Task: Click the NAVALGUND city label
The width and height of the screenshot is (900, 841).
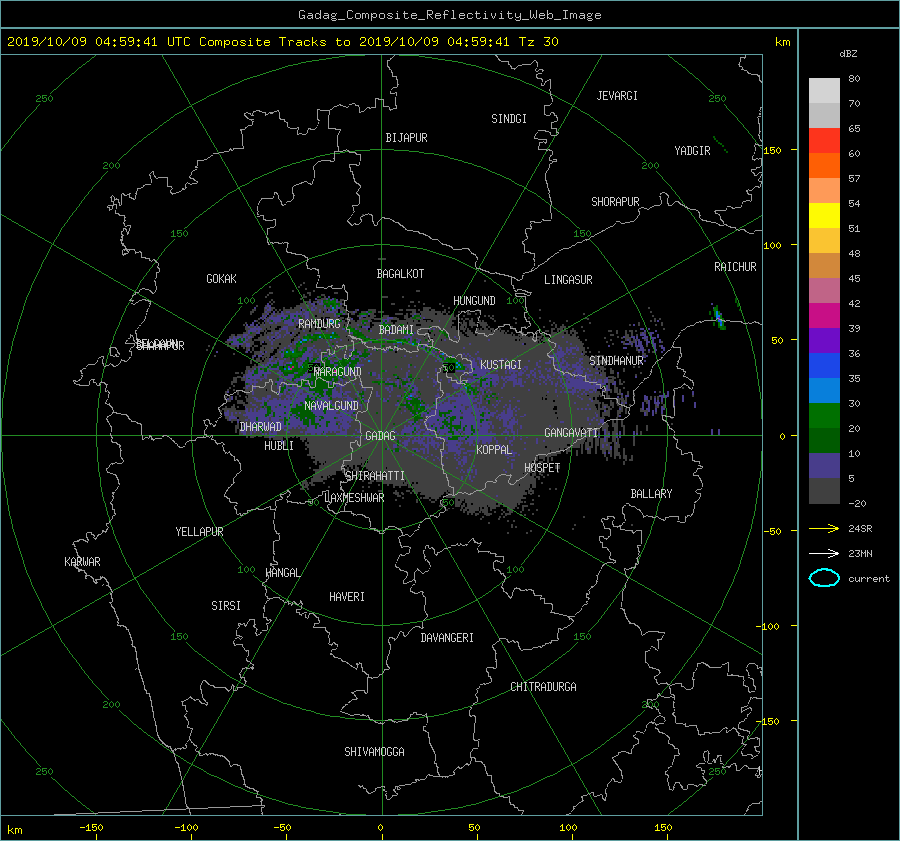Action: point(331,406)
